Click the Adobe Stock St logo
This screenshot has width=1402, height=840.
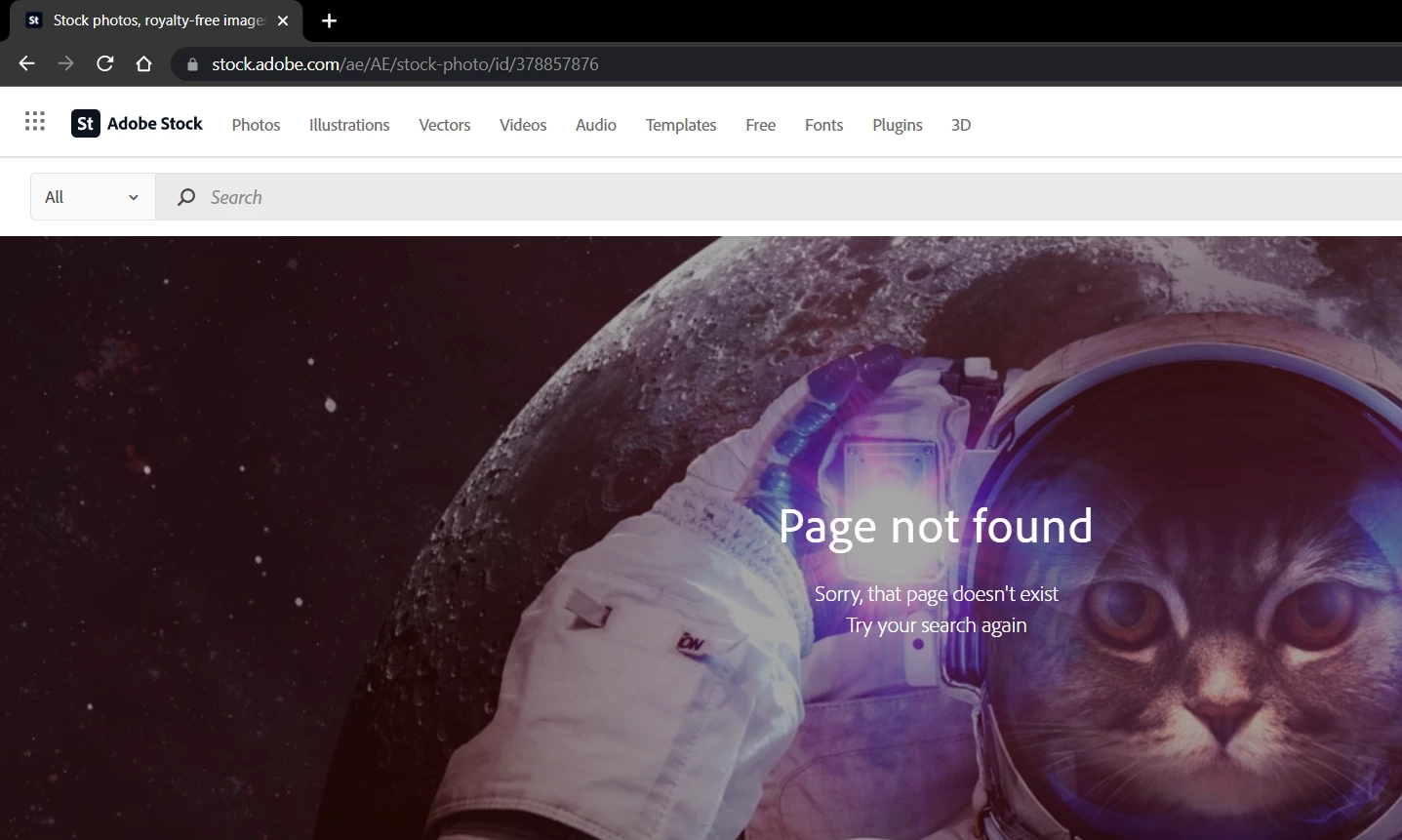(x=86, y=123)
